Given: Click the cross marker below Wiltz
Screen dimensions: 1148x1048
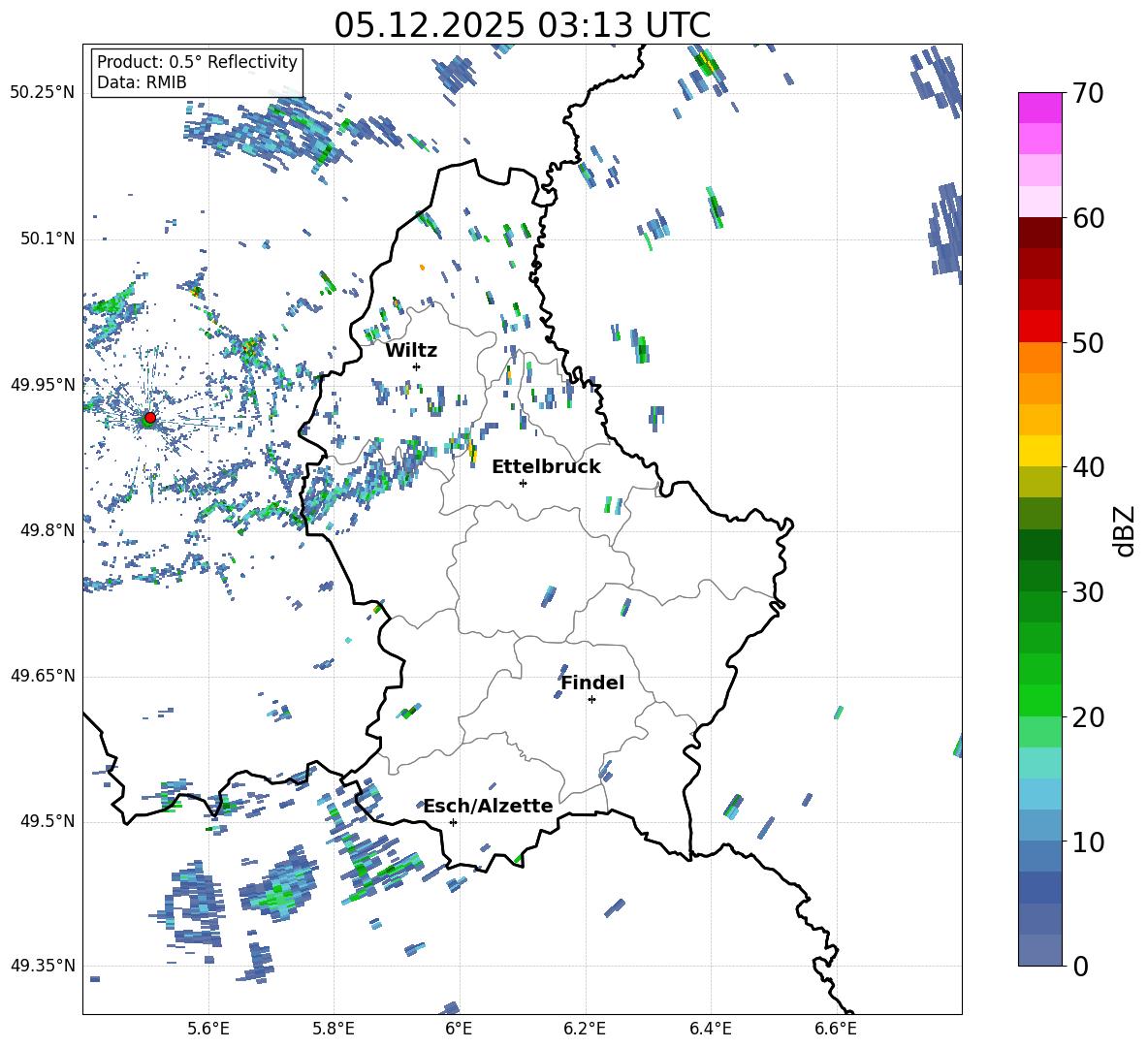Looking at the screenshot, I should click(x=417, y=366).
